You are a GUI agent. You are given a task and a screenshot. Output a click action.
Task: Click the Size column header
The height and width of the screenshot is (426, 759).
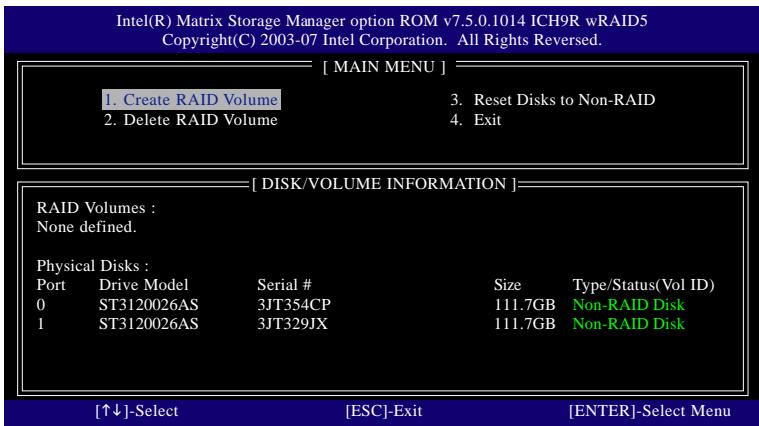[507, 285]
